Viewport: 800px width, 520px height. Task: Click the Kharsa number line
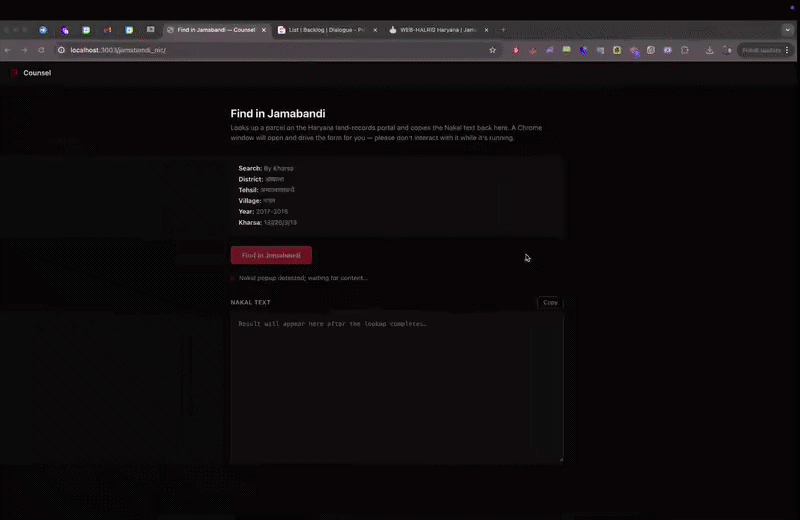[x=267, y=222]
